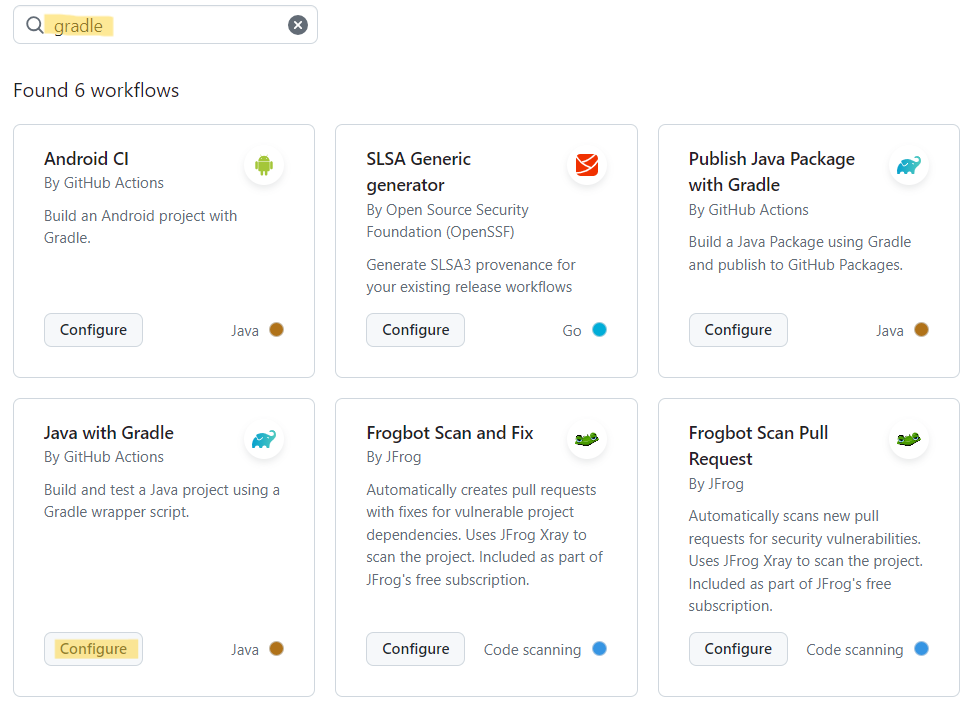Image resolution: width=968 pixels, height=705 pixels.
Task: Click Frogbot Scan and Fix frog icon
Action: click(587, 439)
